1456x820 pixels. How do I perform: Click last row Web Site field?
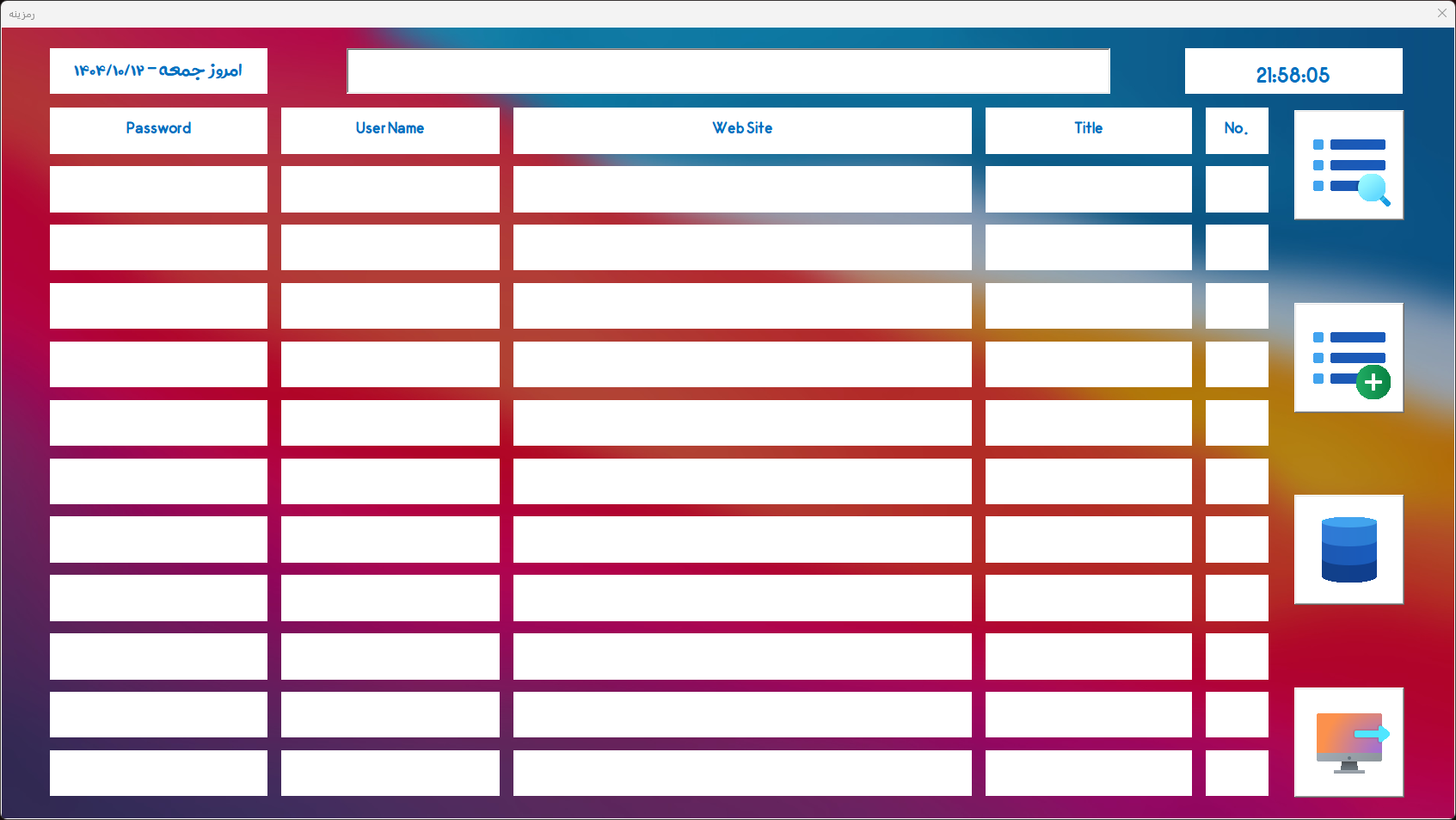(742, 773)
